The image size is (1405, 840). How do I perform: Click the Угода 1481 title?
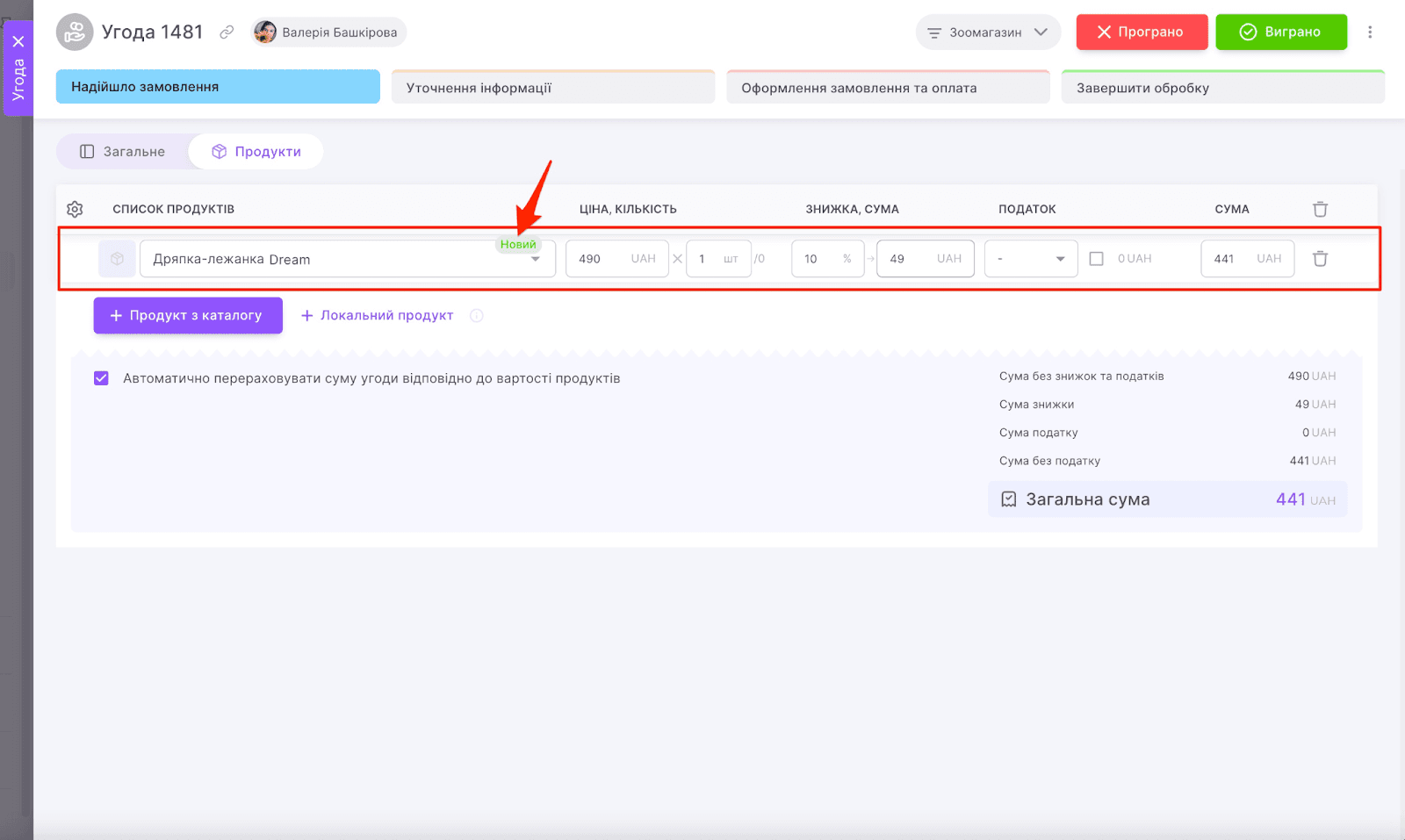(153, 32)
